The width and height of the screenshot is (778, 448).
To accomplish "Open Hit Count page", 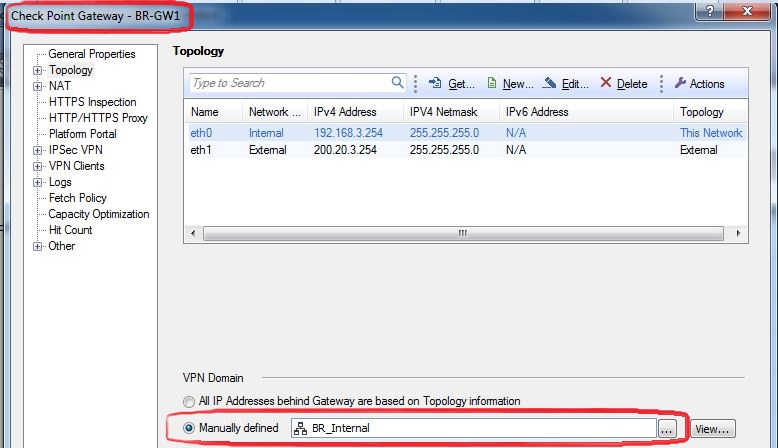I will [70, 230].
